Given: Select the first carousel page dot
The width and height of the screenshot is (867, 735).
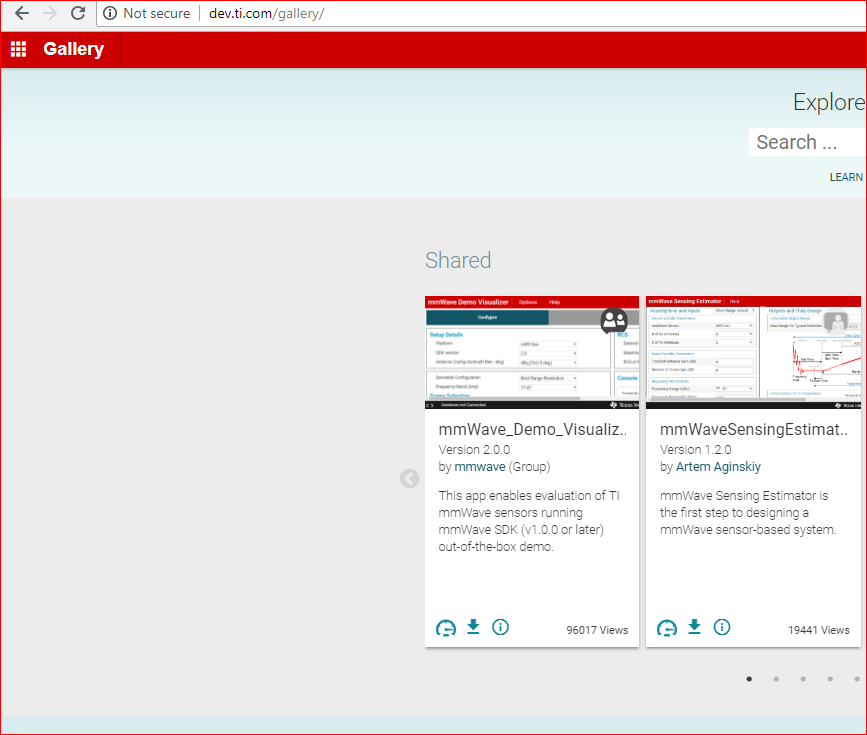Looking at the screenshot, I should pos(749,679).
